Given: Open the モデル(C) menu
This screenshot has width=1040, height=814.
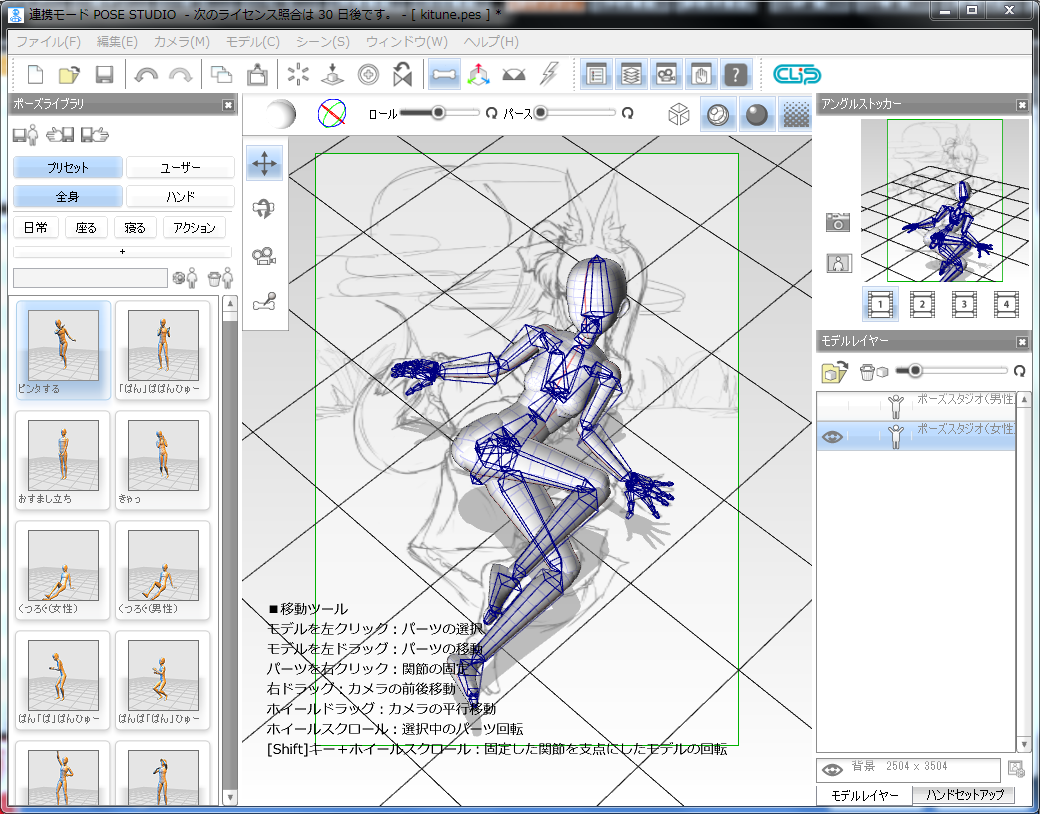Looking at the screenshot, I should (253, 41).
